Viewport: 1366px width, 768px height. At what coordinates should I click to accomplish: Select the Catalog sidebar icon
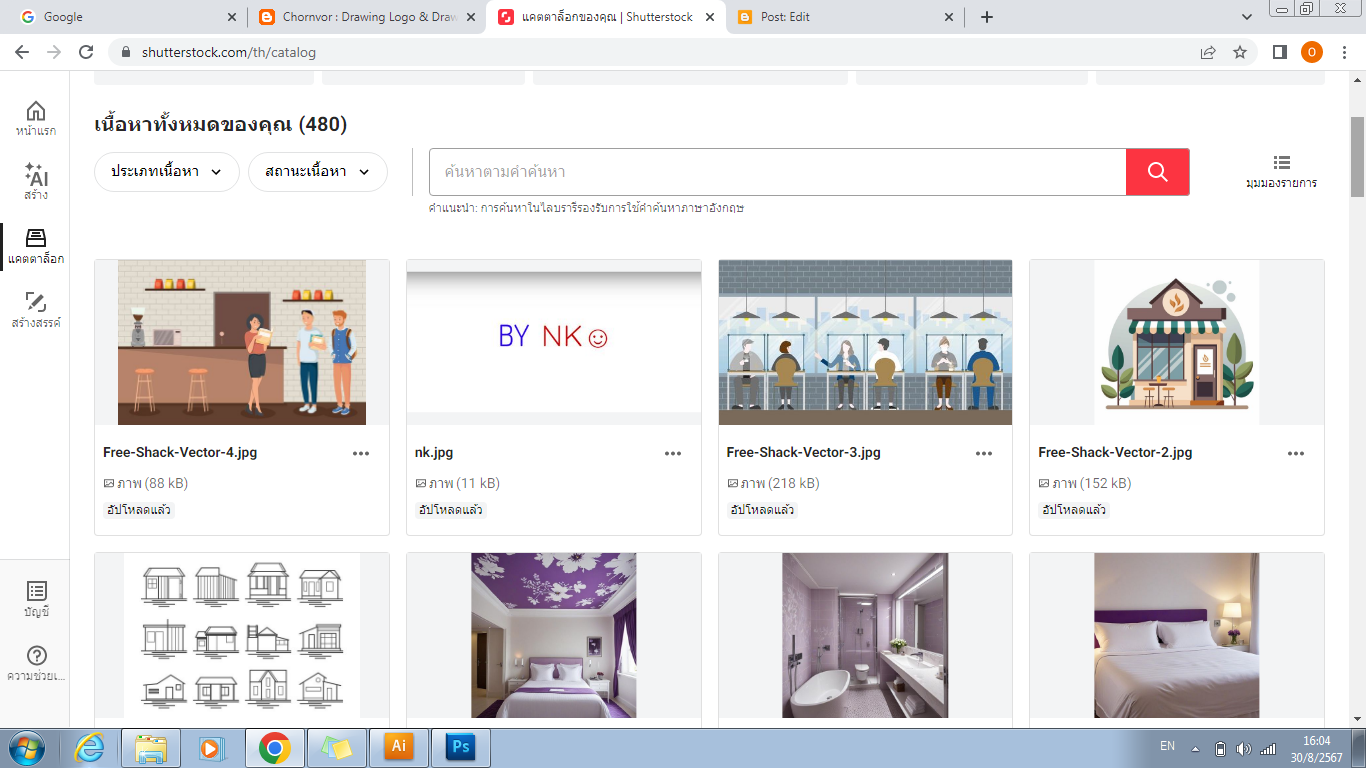(x=35, y=245)
